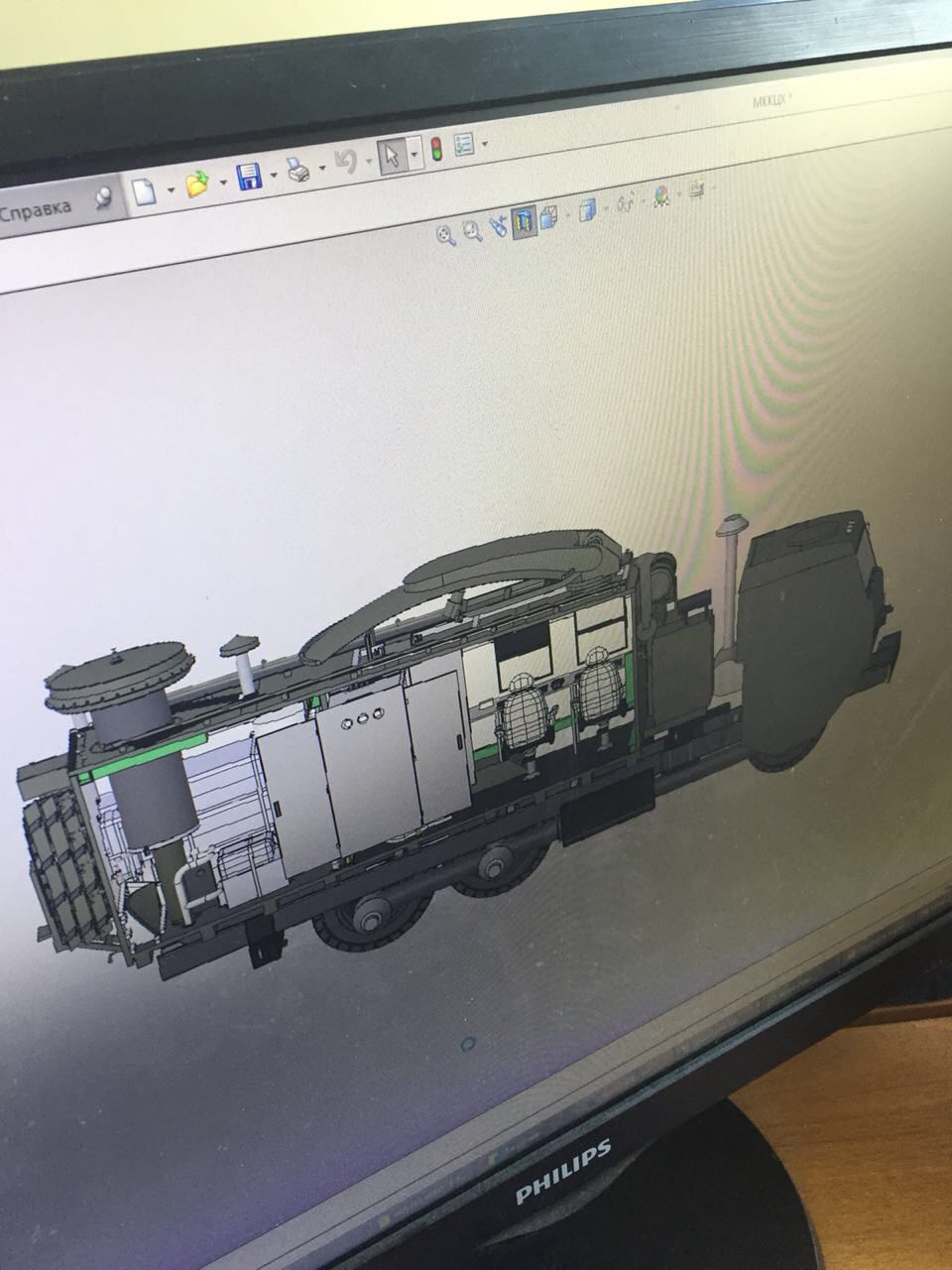Click Zoom to Area magnifier
Screen dimensions: 952x1270
coord(472,231)
